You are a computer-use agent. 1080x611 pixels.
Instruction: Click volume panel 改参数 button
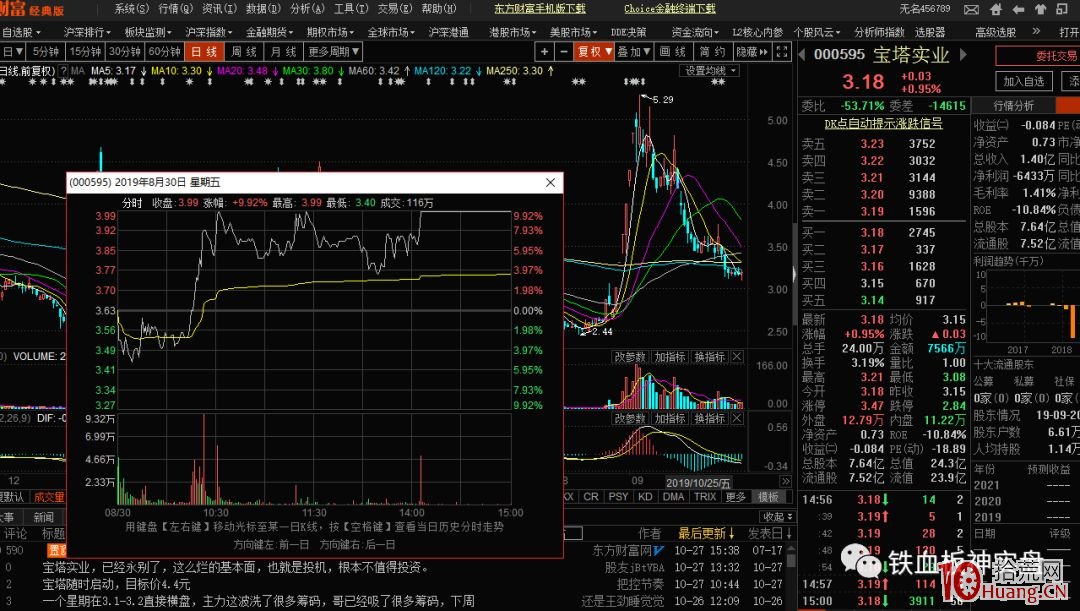tap(630, 357)
